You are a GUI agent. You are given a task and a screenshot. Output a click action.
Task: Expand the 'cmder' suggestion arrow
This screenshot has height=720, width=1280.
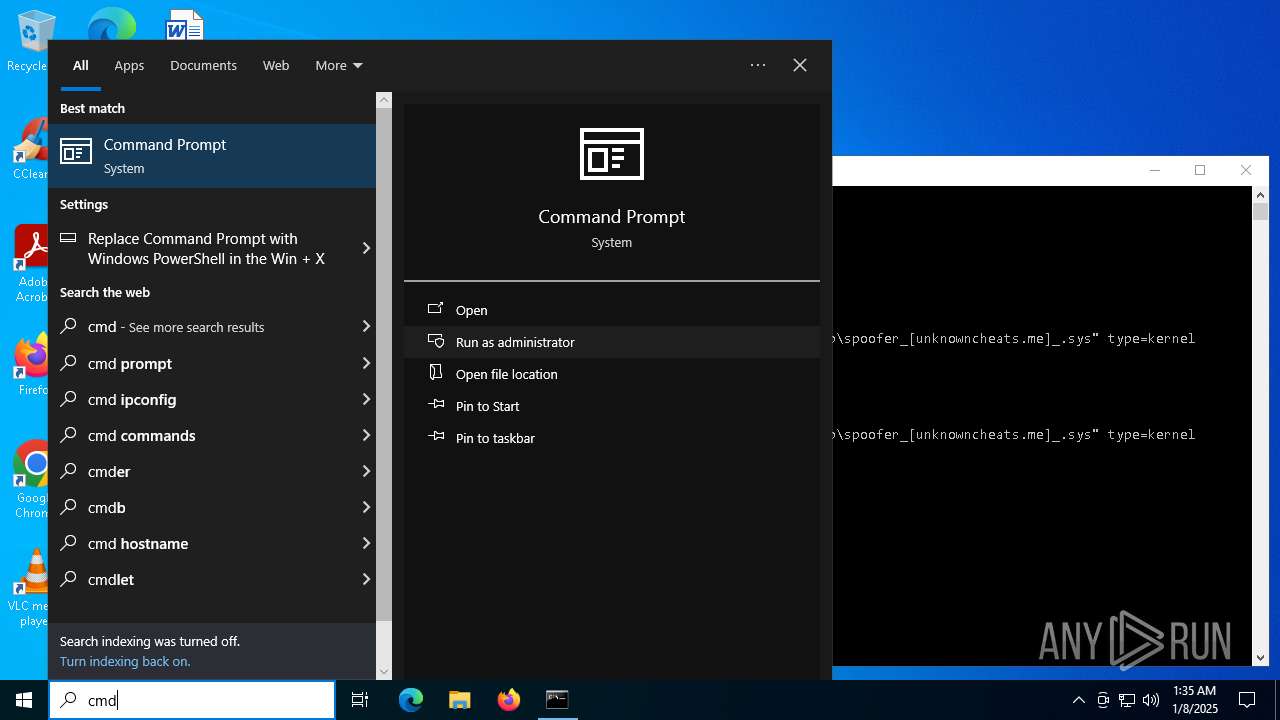(x=366, y=471)
